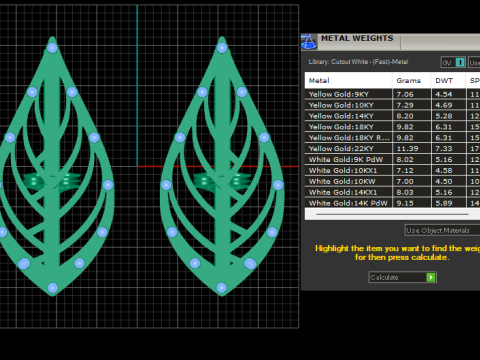Click the Metal Weights flask and scale icon

coord(309,42)
